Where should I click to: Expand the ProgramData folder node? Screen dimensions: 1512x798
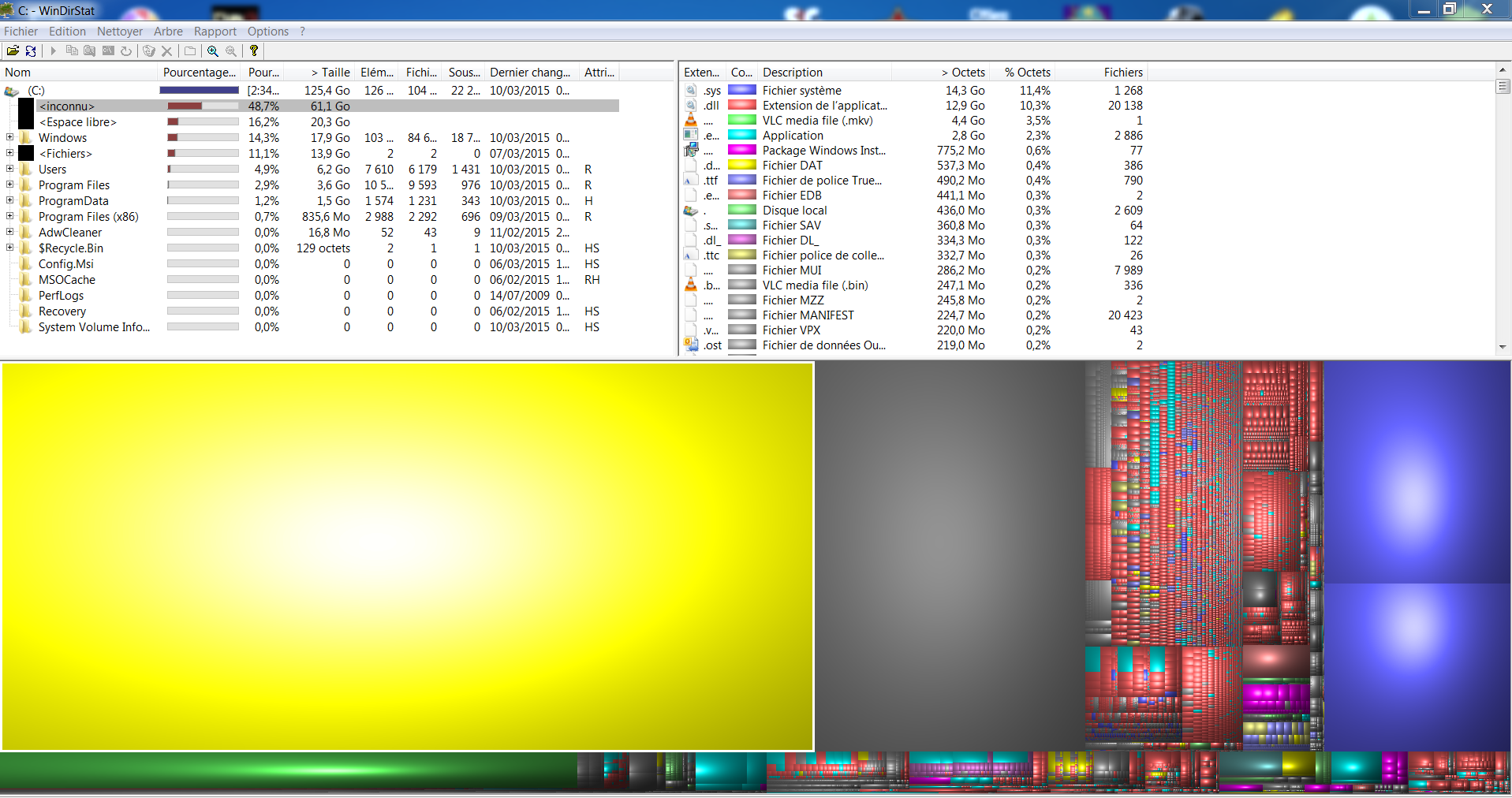tap(9, 200)
